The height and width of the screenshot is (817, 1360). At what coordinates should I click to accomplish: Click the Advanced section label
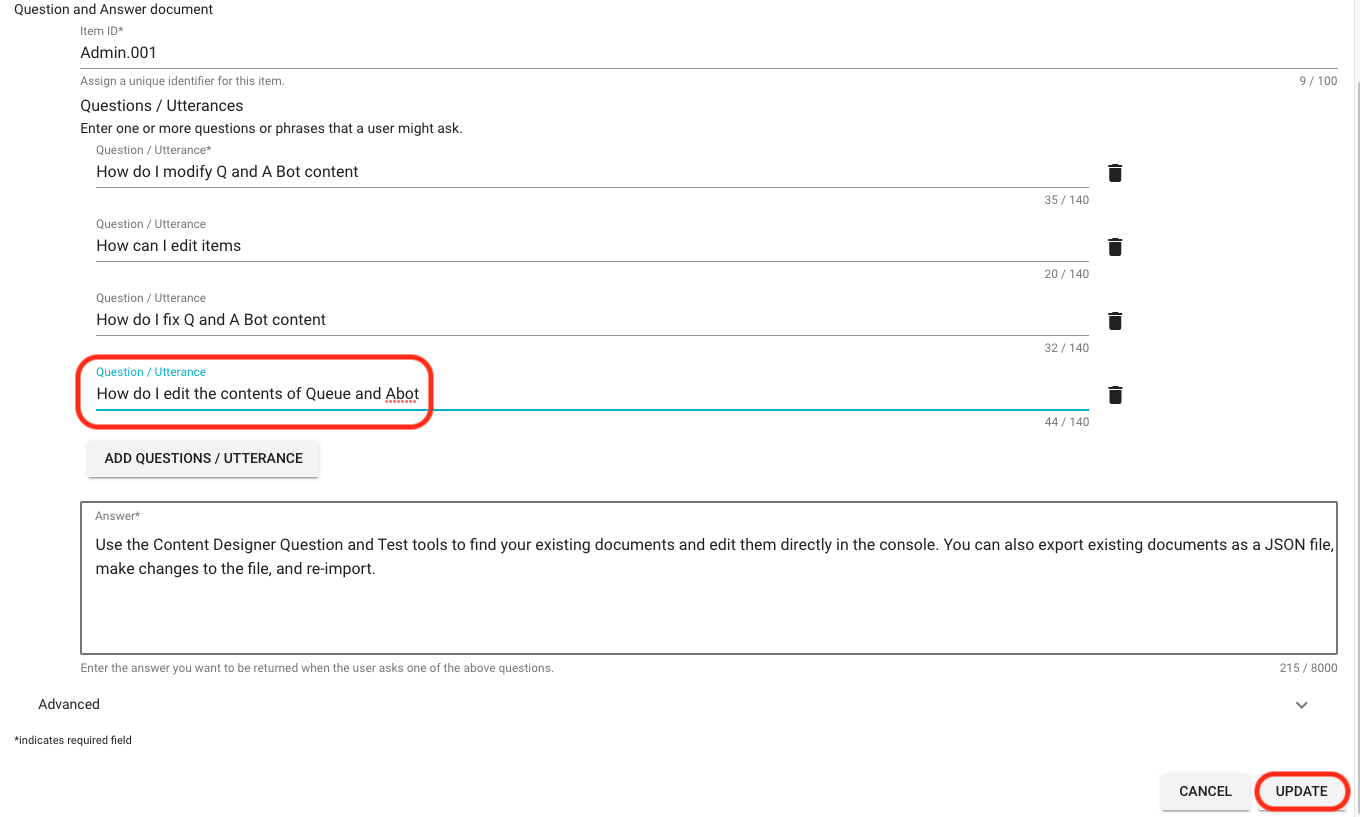click(x=69, y=705)
